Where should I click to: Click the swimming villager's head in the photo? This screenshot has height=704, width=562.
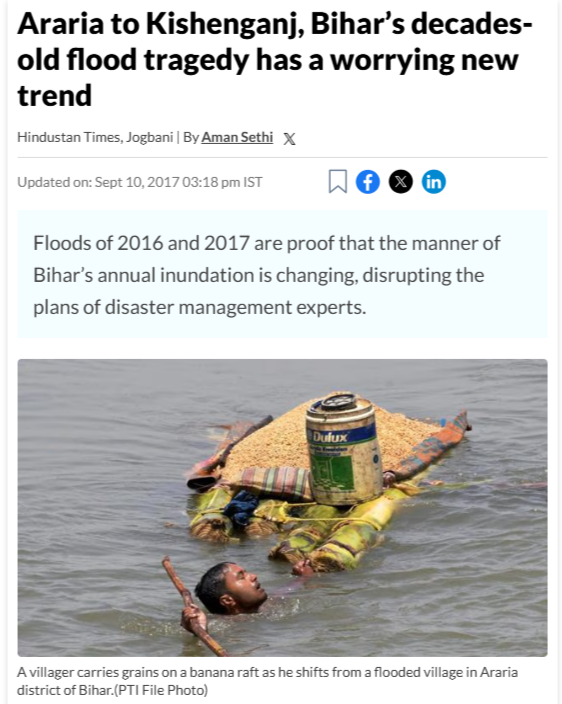[x=230, y=588]
